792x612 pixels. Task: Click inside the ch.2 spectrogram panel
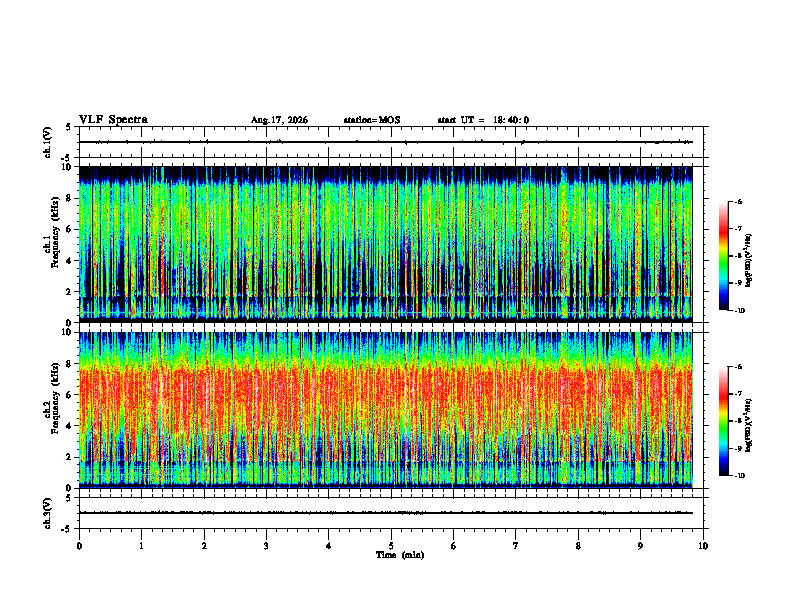[385, 410]
